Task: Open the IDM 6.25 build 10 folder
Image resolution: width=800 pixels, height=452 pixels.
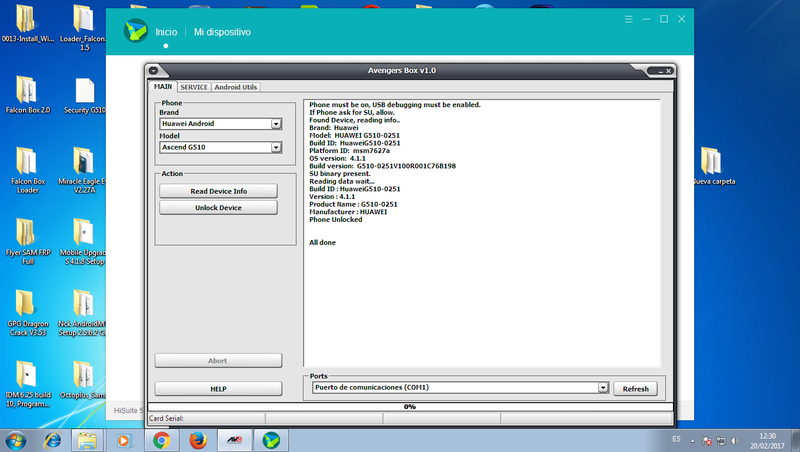Action: 28,384
